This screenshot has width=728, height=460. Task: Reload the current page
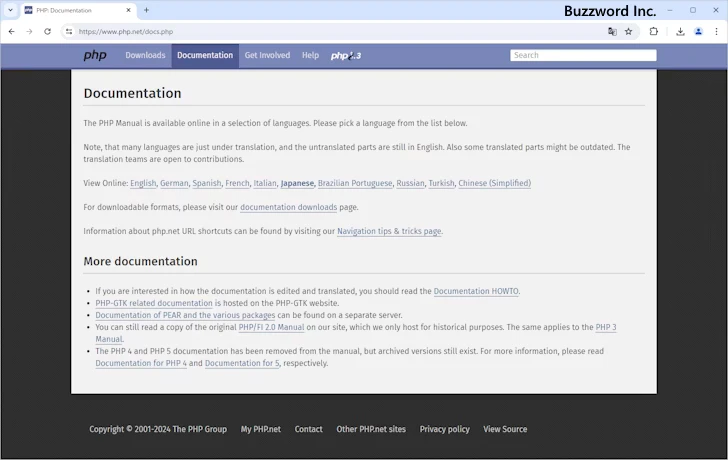[x=47, y=32]
